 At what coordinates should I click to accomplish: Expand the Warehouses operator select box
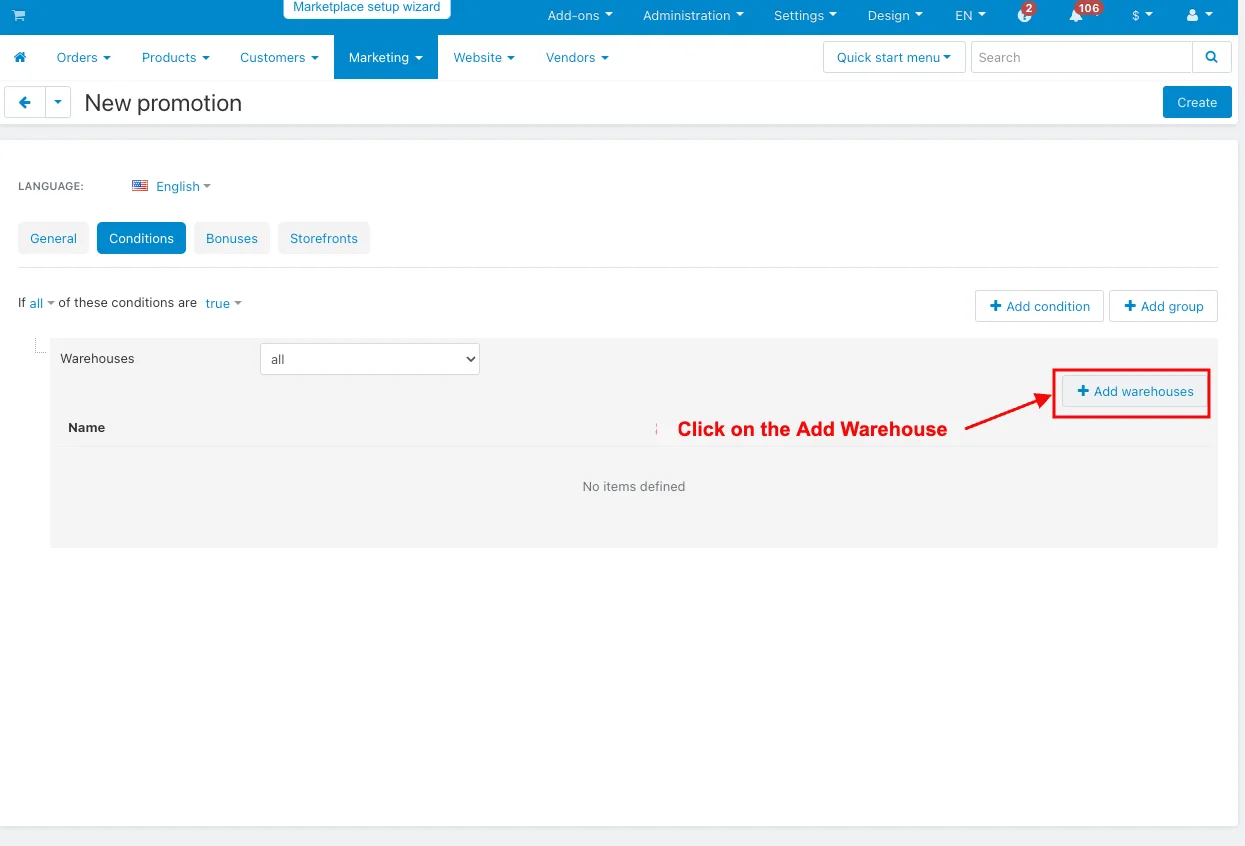[369, 359]
